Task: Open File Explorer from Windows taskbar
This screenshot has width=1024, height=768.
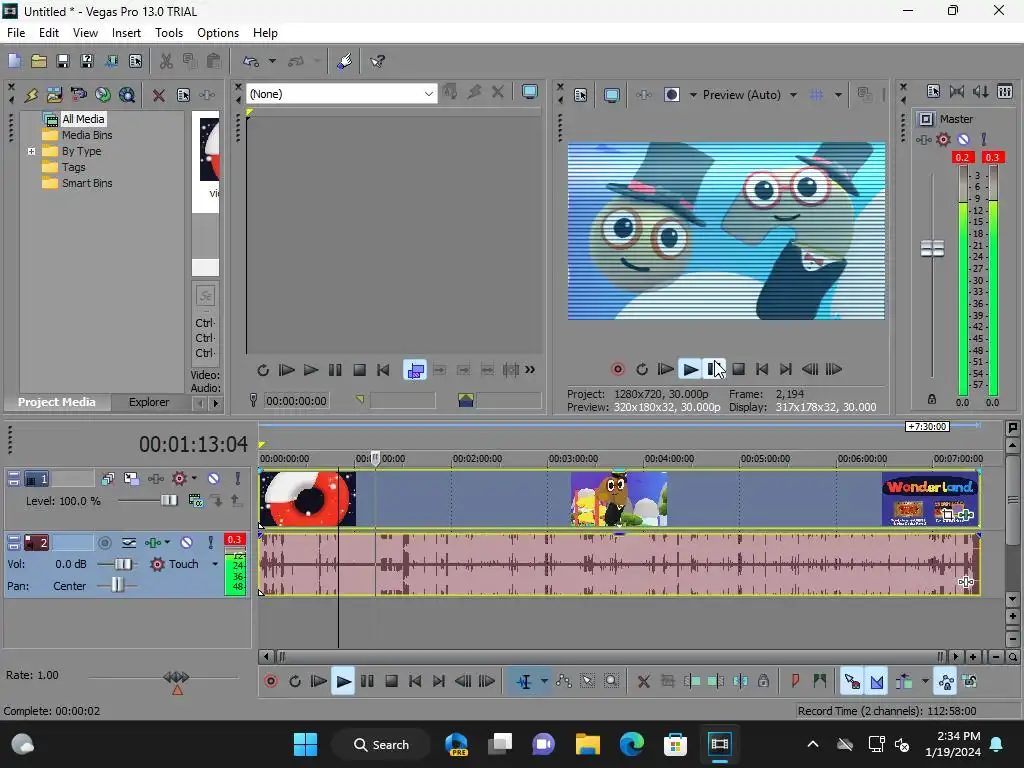Action: tap(587, 744)
